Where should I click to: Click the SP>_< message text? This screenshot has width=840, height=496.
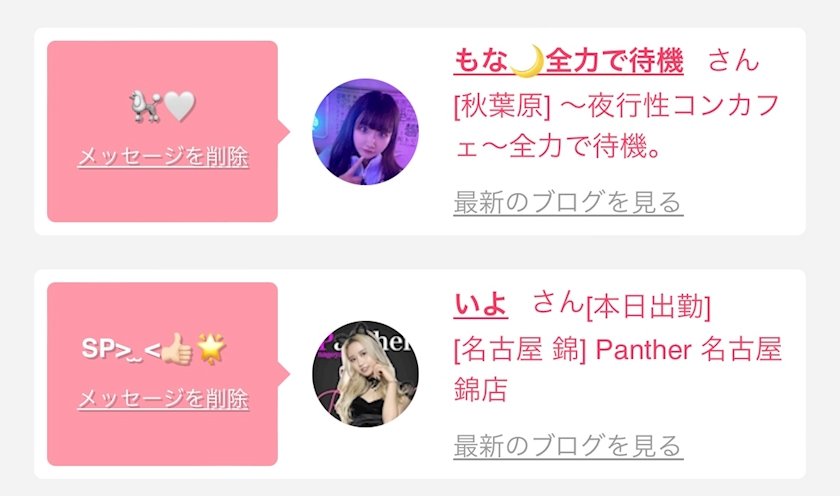click(x=121, y=349)
